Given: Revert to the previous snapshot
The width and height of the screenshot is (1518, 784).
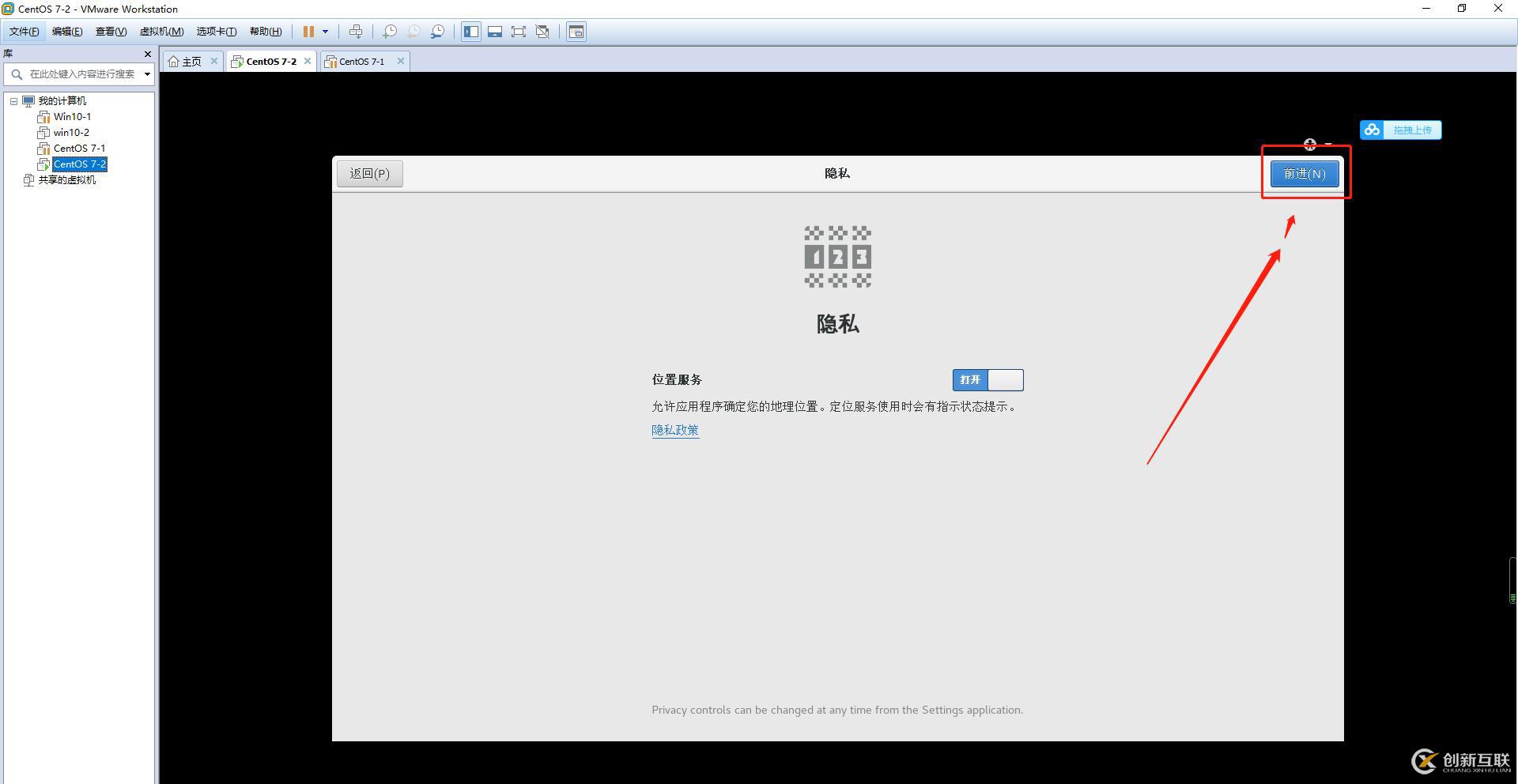Looking at the screenshot, I should tap(413, 32).
